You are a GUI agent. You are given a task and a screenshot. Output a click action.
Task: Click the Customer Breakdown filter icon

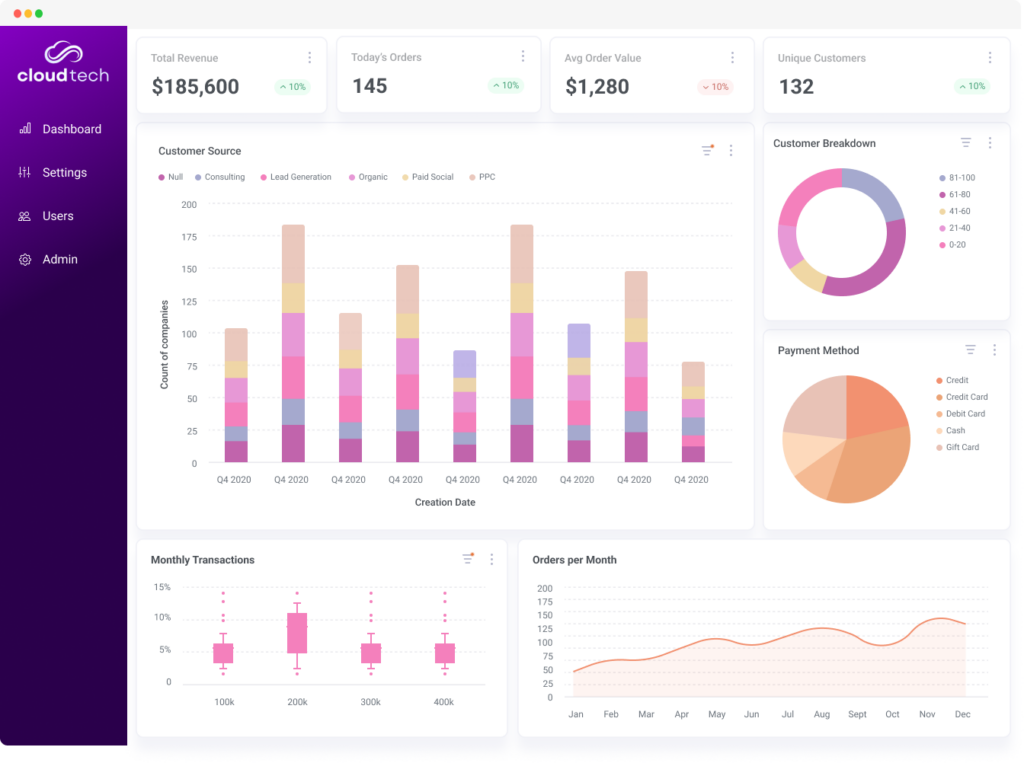coord(966,143)
